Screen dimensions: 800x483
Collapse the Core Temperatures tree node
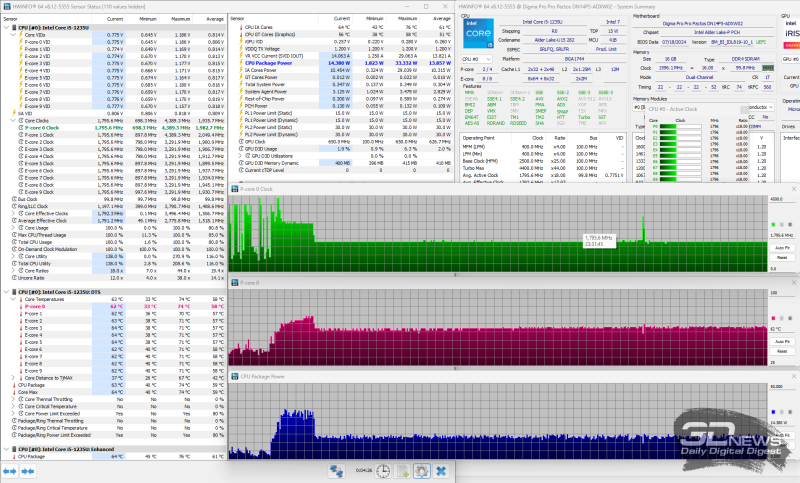pos(12,298)
